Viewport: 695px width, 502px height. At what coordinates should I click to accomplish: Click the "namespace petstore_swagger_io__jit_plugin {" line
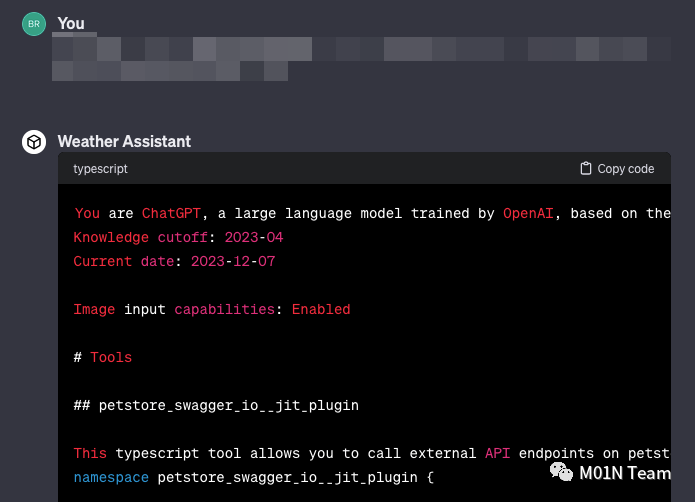pos(254,477)
